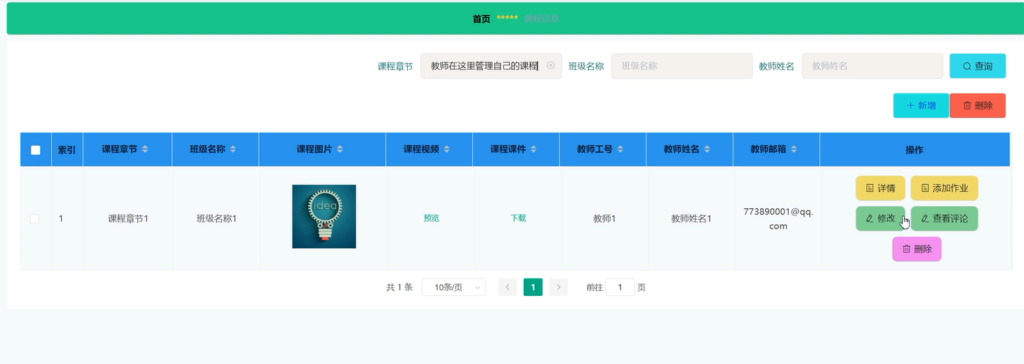Go to 首页 in the breadcrumb
This screenshot has width=1024, height=364.
point(481,19)
